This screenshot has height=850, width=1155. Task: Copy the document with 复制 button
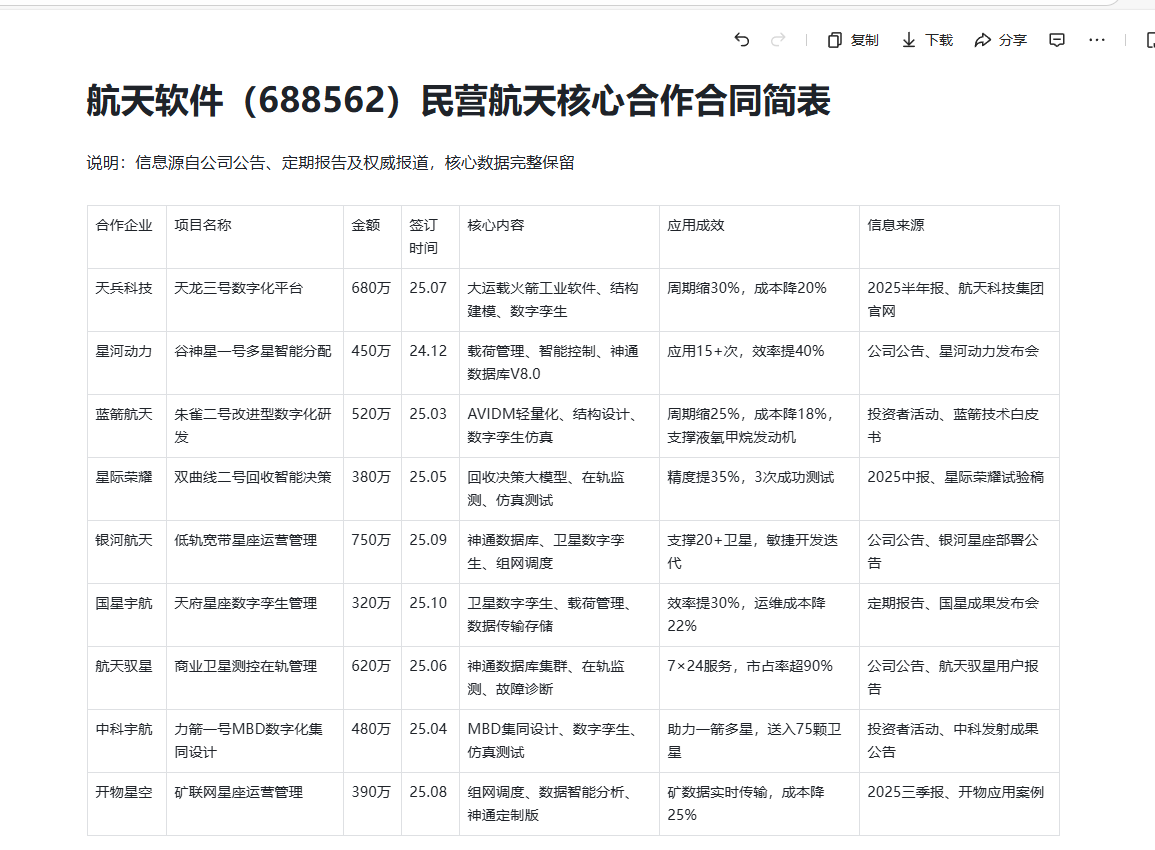click(x=853, y=40)
